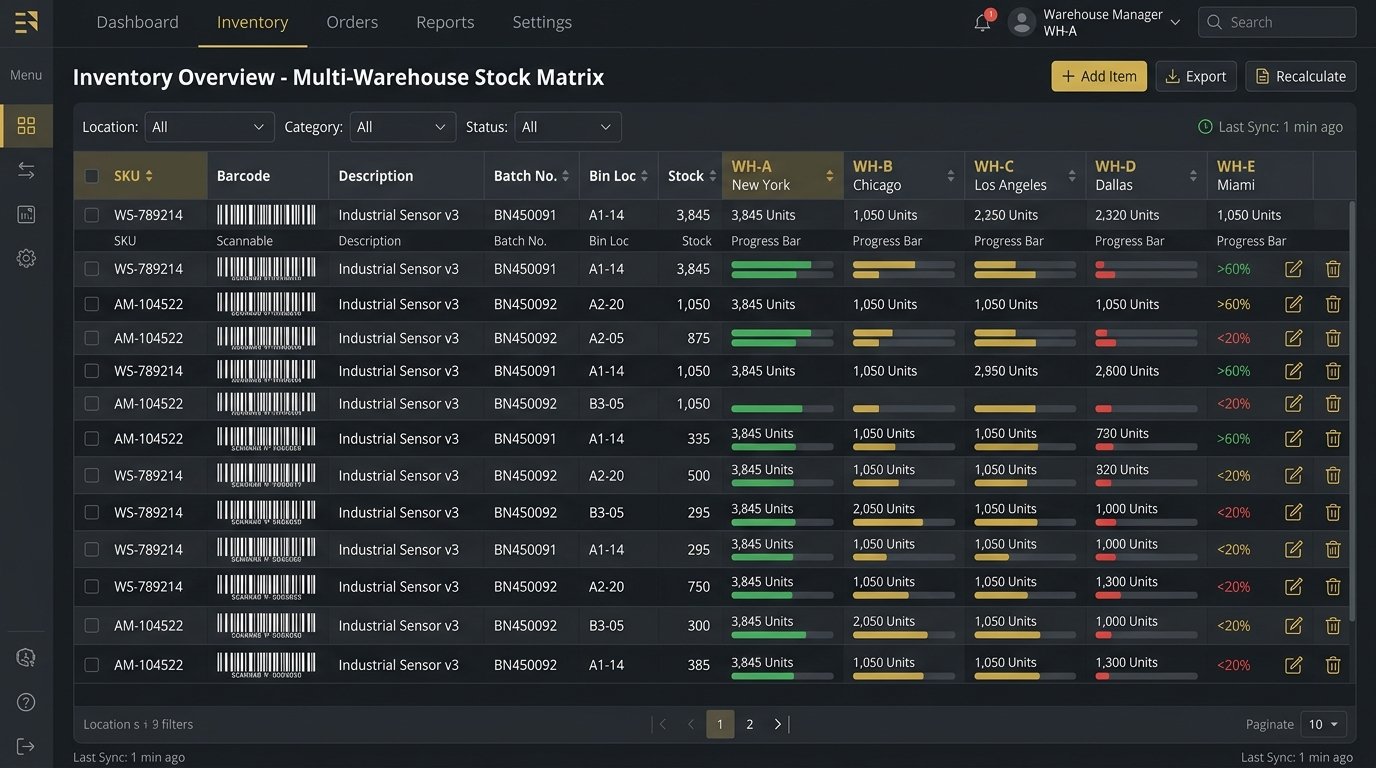Select the Inventory tab
Screen dimensions: 1376x768
pyautogui.click(x=252, y=22)
